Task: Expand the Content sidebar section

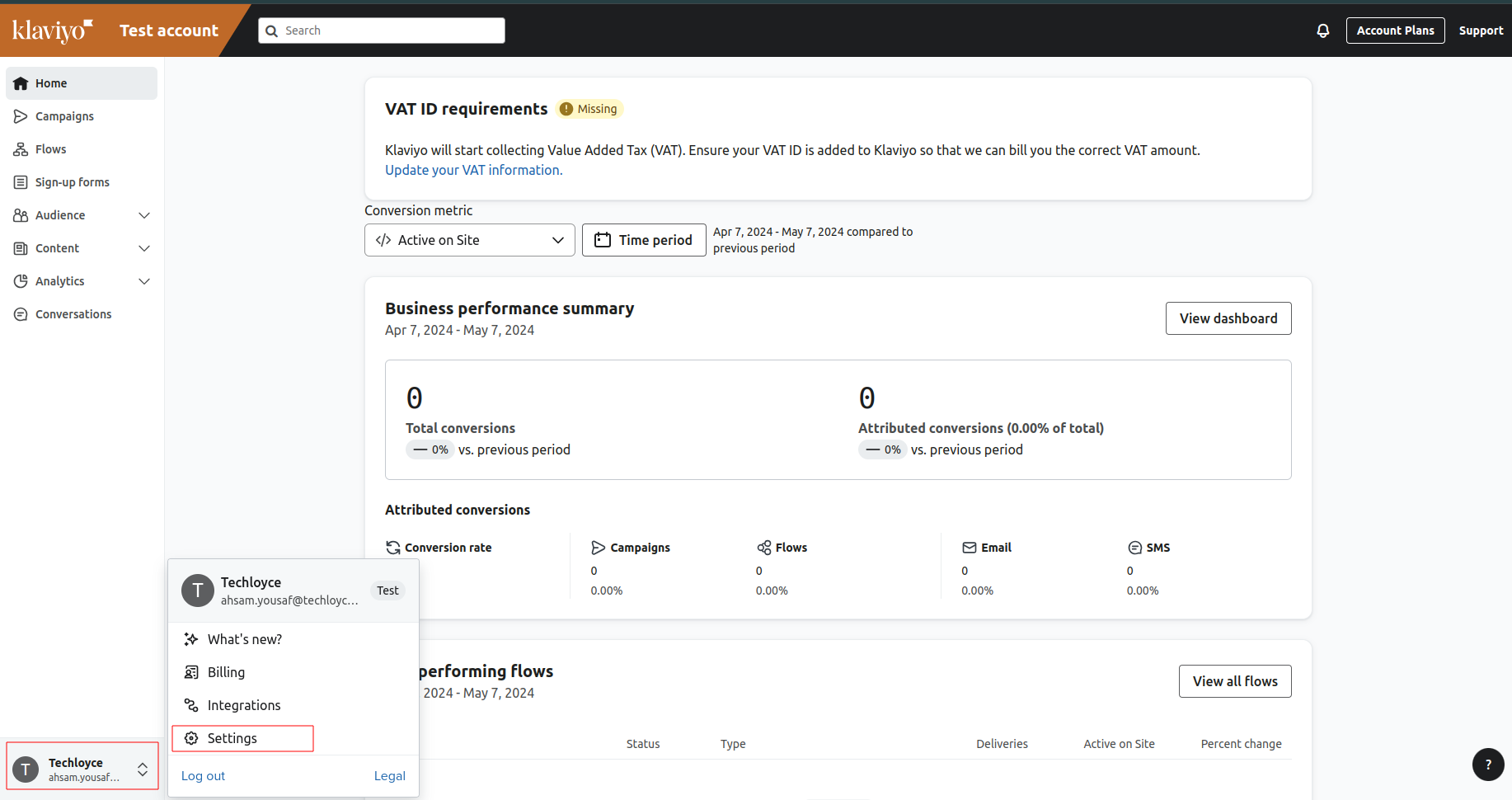Action: 144,248
